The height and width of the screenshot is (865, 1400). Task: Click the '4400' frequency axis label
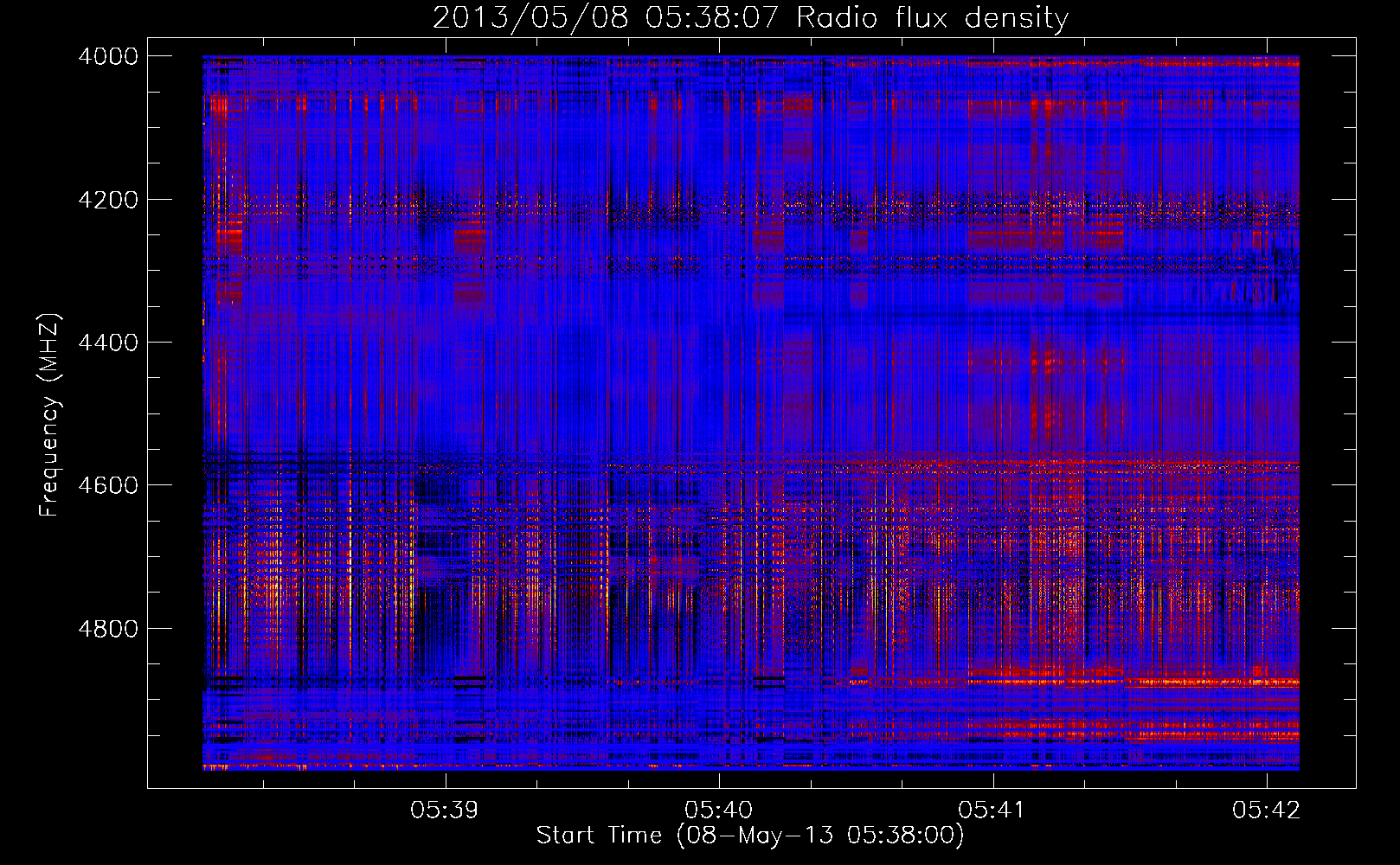click(x=108, y=343)
